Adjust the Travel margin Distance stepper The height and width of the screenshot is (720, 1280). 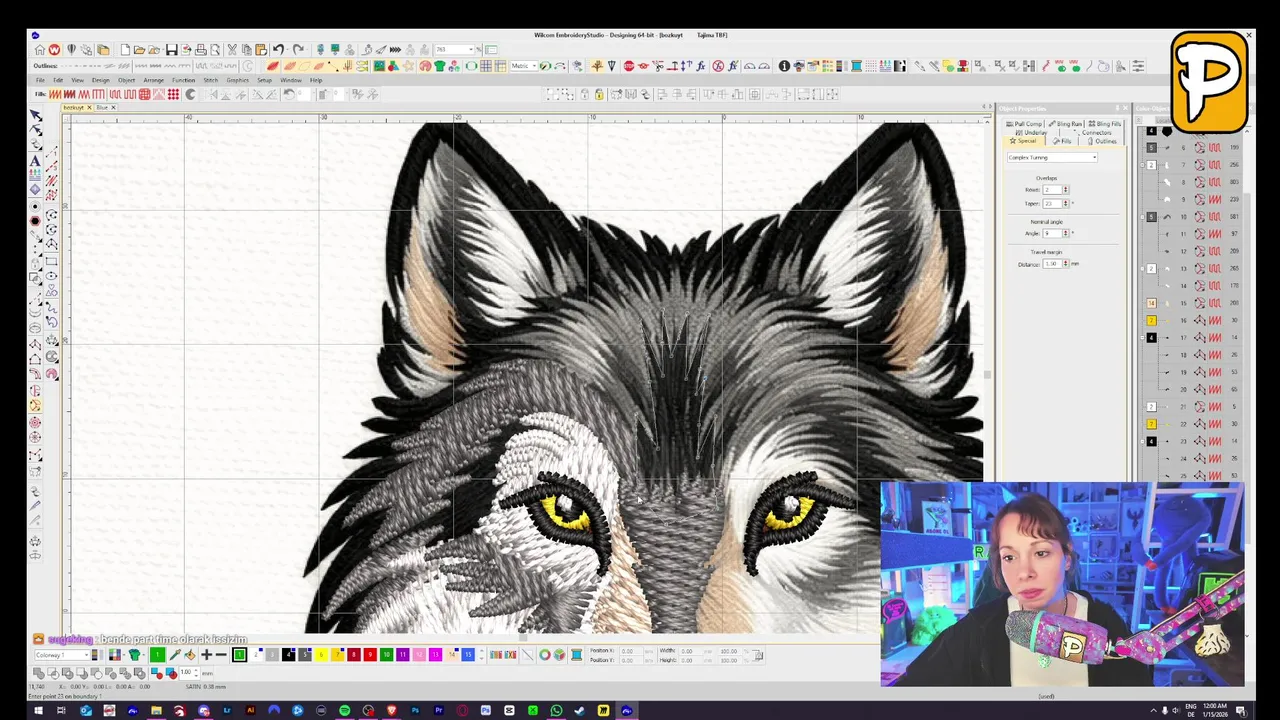click(1066, 263)
